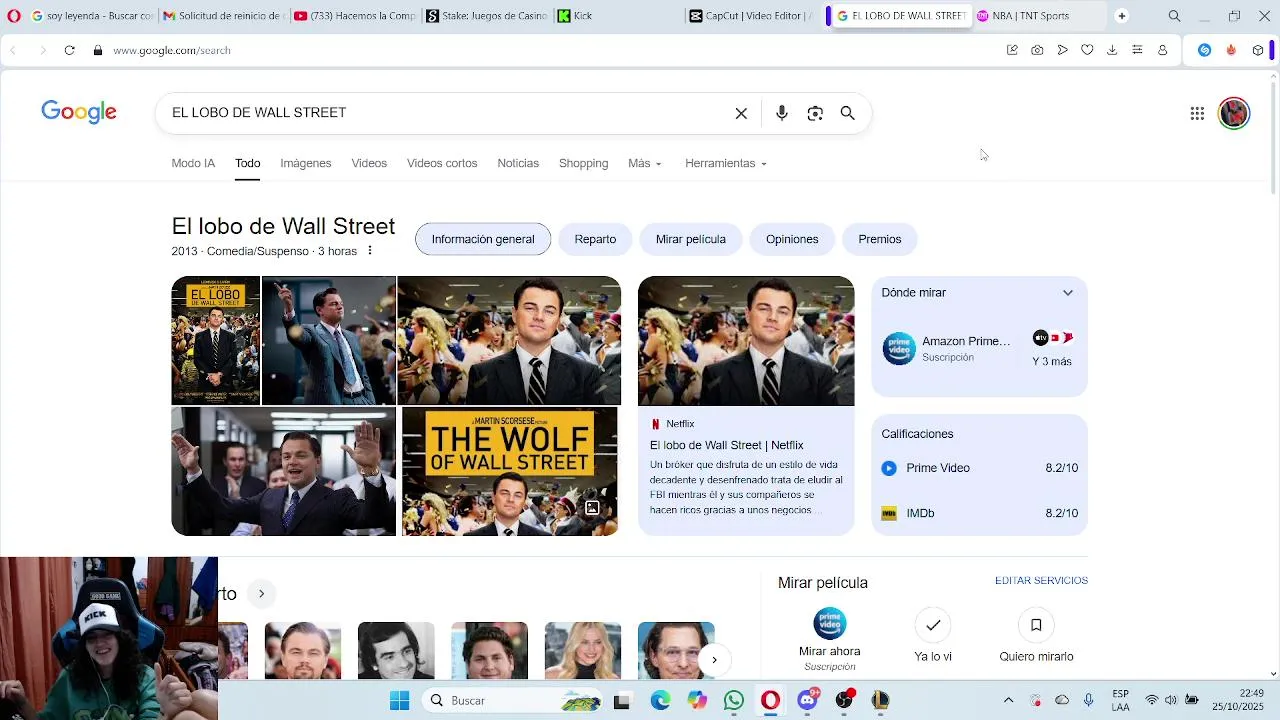
Task: Open 'The Wolf of Wall Street' title thumbnail
Action: point(510,471)
